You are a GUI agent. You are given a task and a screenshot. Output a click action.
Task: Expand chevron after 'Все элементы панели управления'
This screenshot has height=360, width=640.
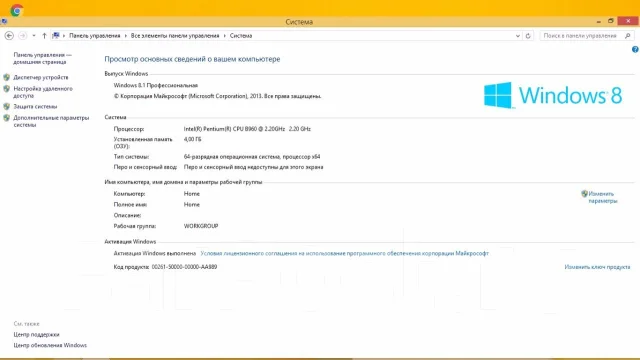pyautogui.click(x=224, y=36)
